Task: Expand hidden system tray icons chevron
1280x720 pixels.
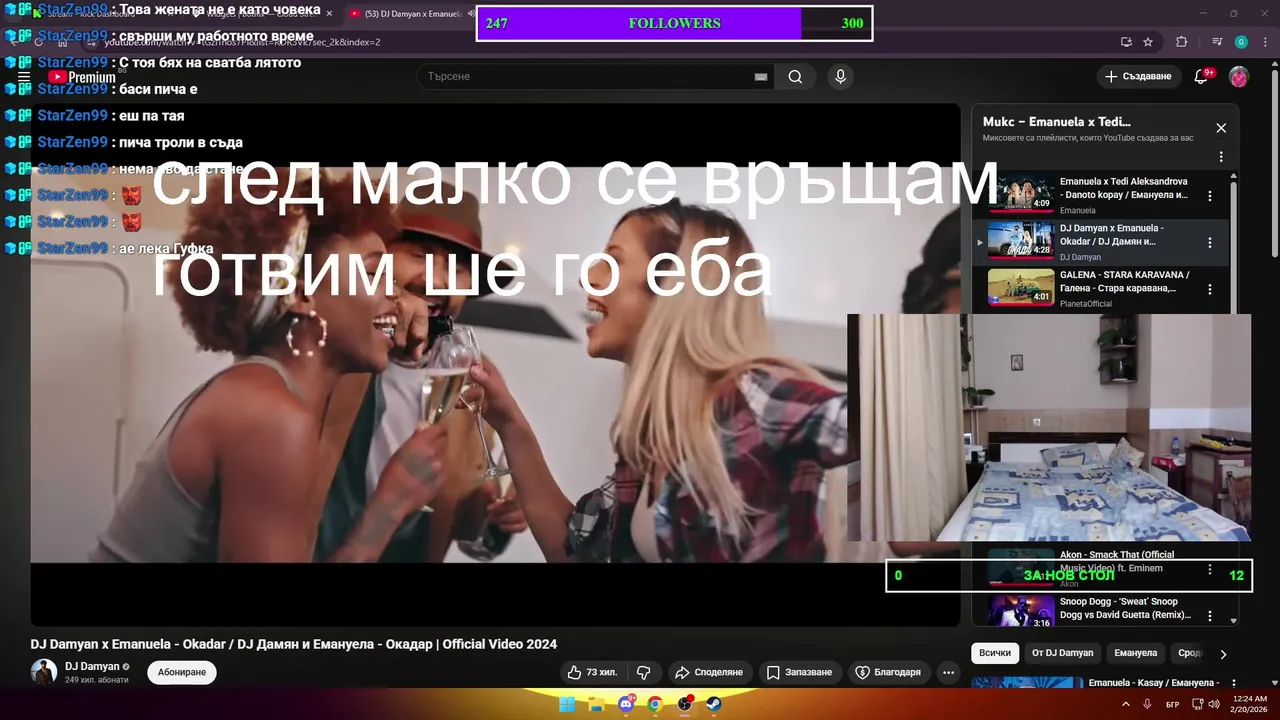Action: pos(1126,704)
